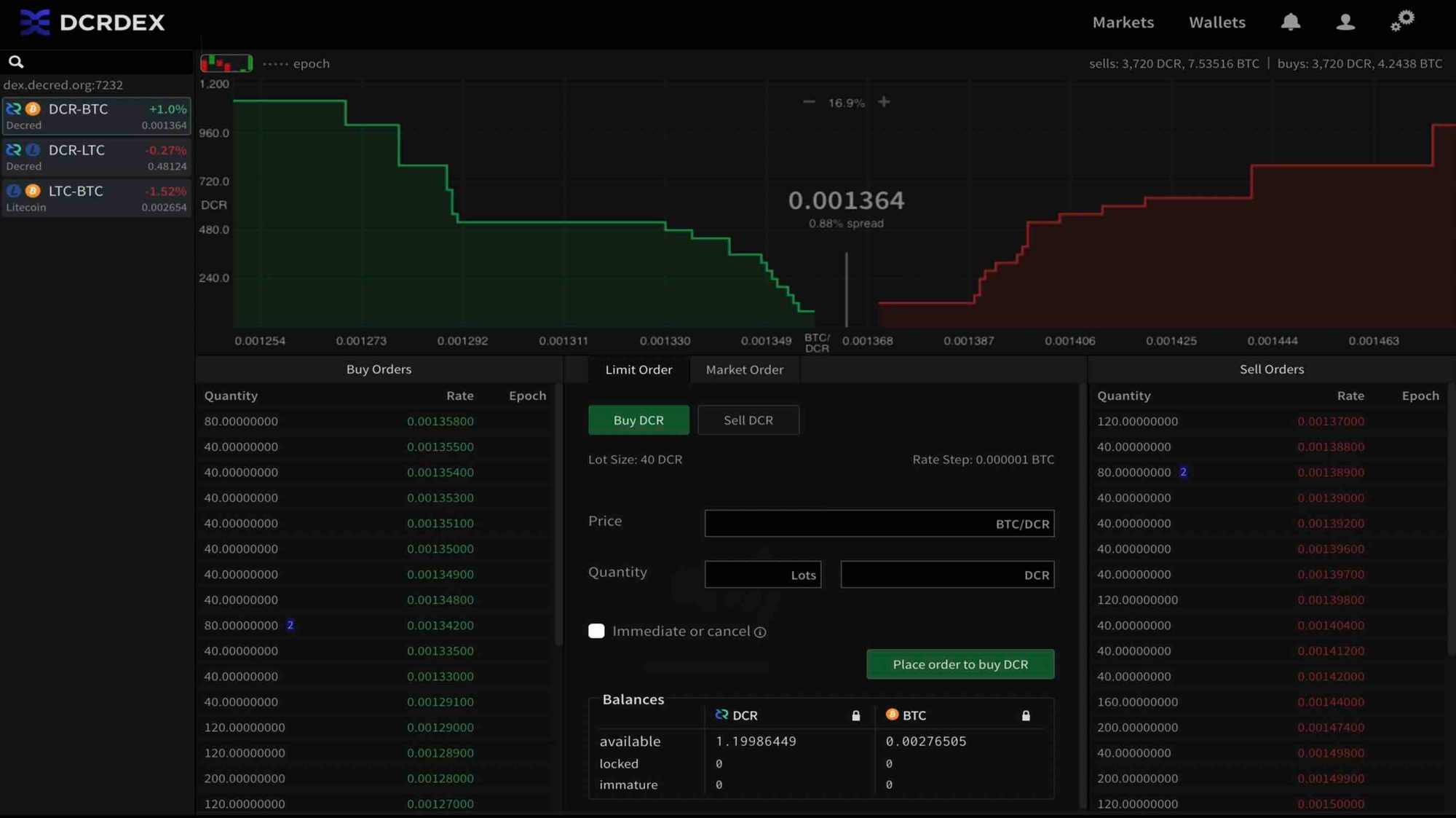
Task: Zoom in depth chart with plus
Action: (884, 102)
